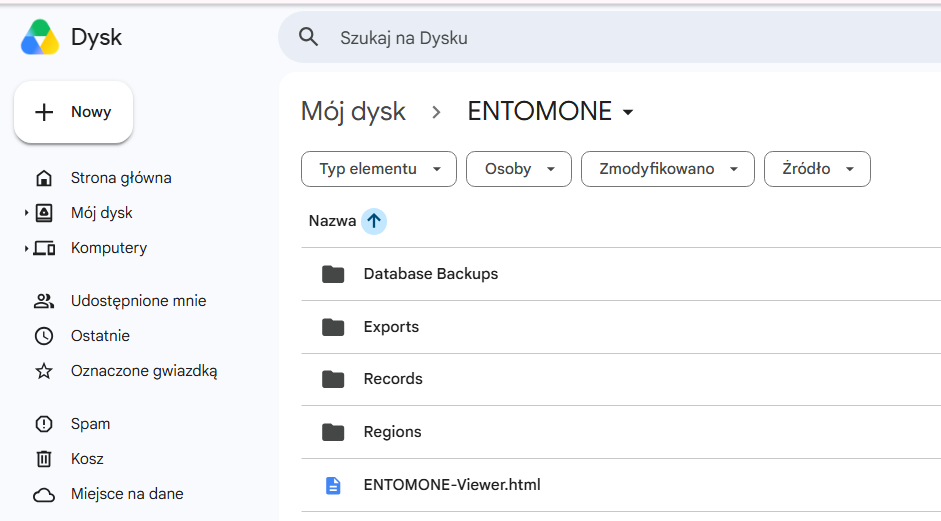Screen dimensions: 941x521
Task: Click the breadcrumb chevron separator
Action: tap(436, 112)
